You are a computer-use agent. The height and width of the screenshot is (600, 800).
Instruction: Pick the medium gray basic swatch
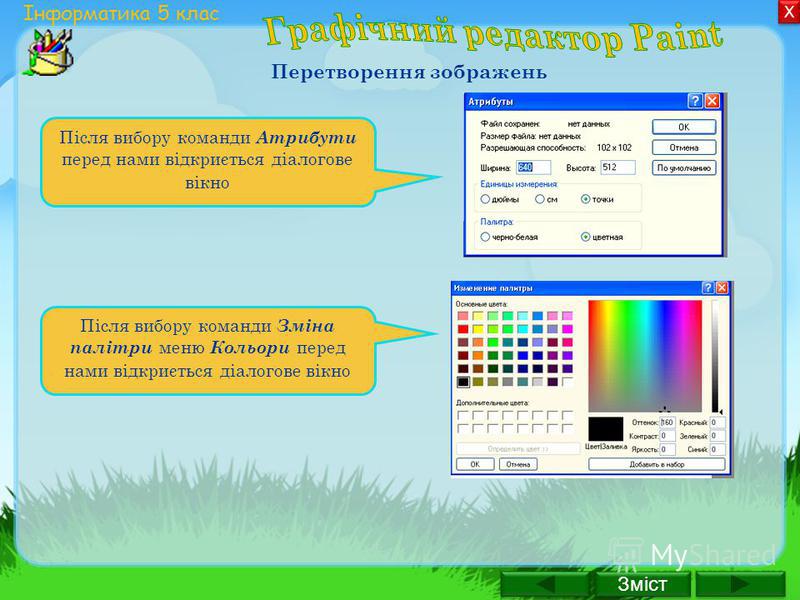tap(508, 382)
